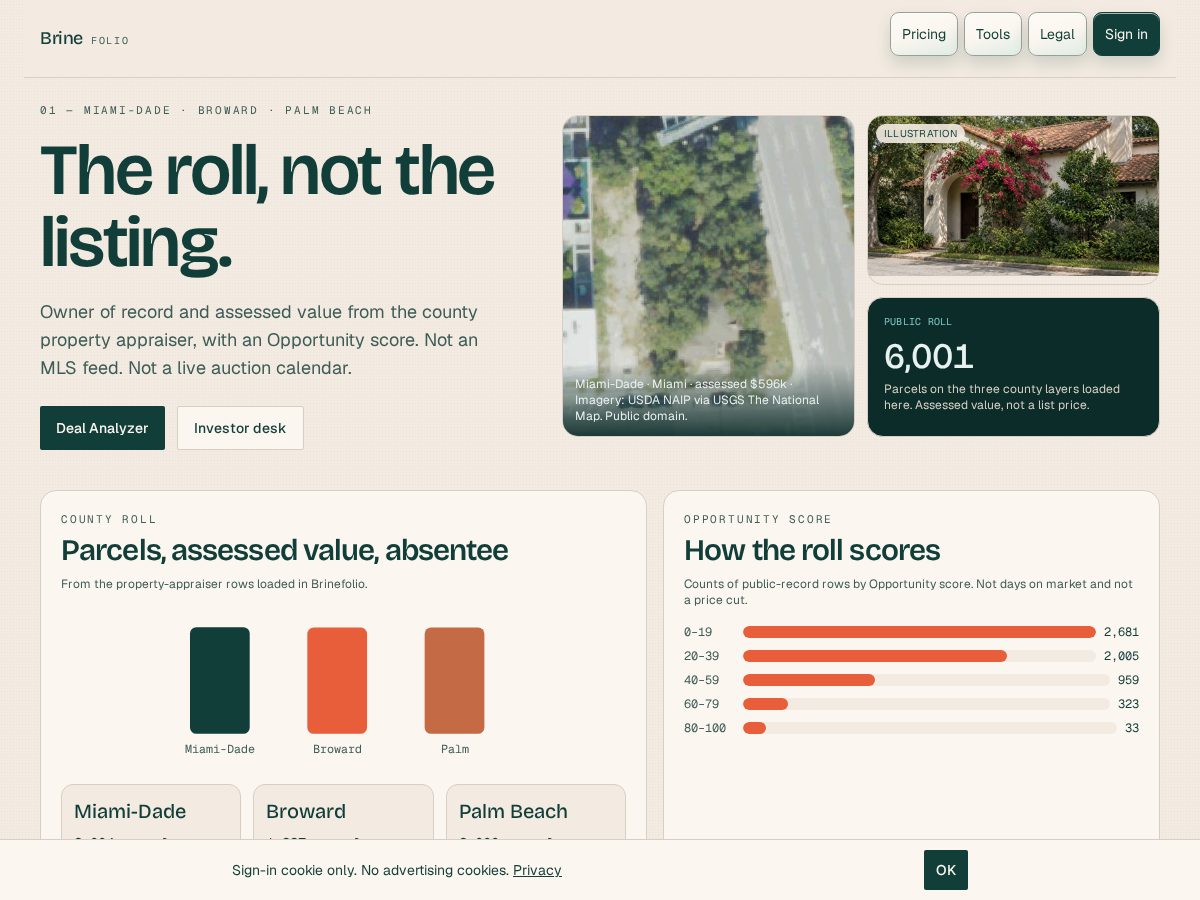
Task: Select the 959 count value
Action: point(1128,680)
